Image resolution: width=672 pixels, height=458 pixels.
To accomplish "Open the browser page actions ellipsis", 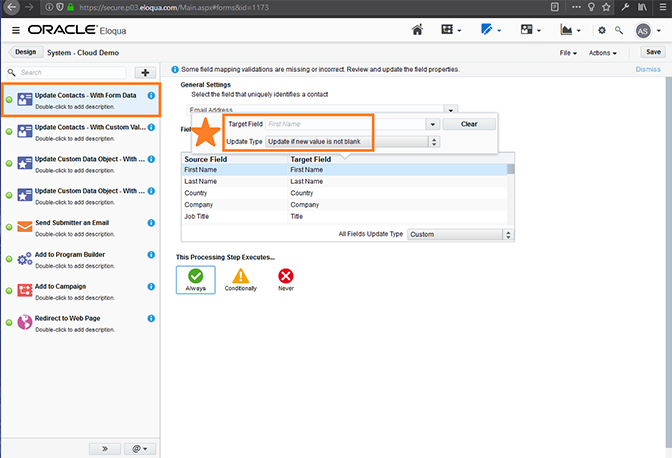I will click(x=576, y=7).
